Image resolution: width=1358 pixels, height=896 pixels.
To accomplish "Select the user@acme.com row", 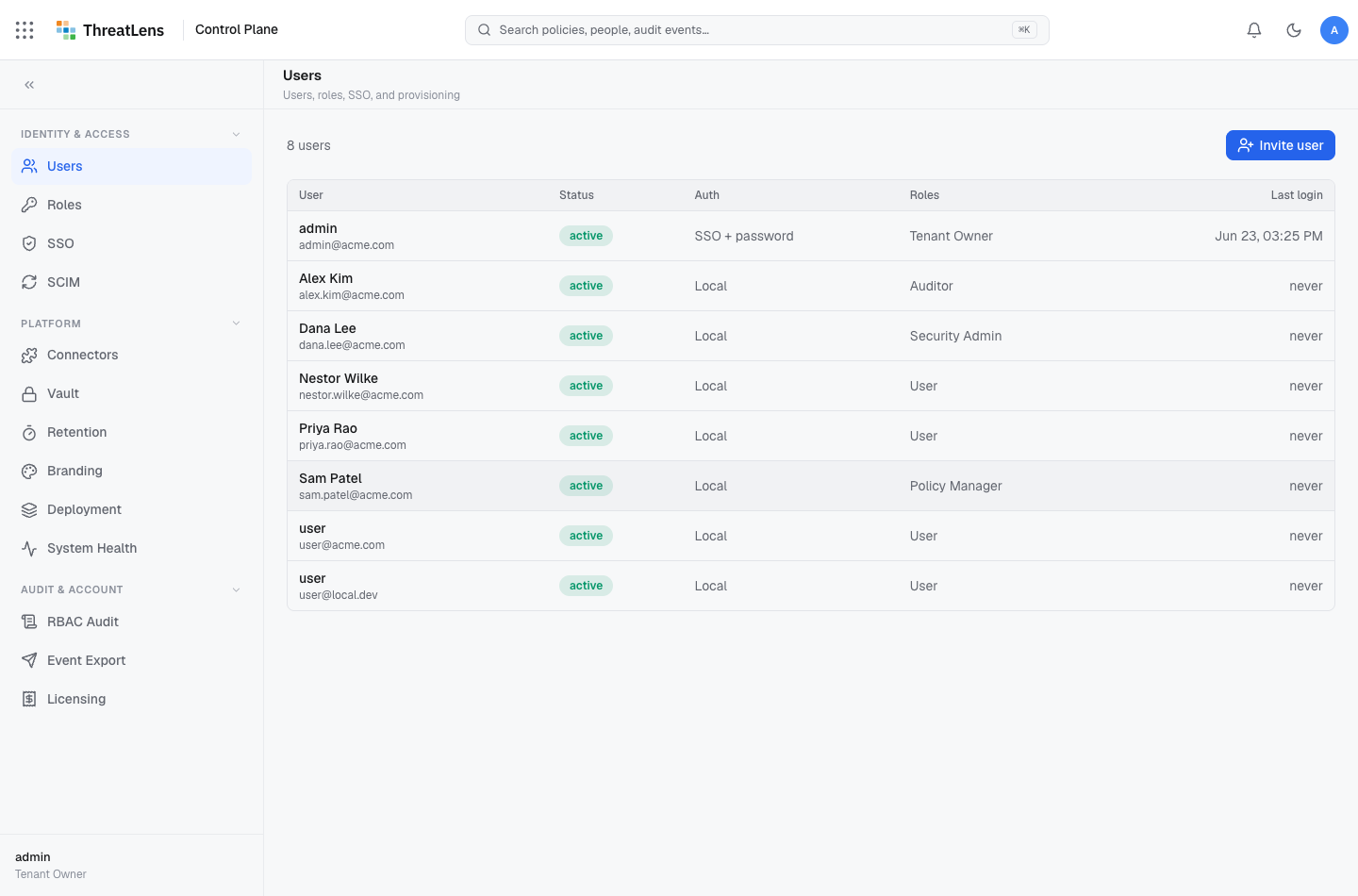I will (811, 536).
